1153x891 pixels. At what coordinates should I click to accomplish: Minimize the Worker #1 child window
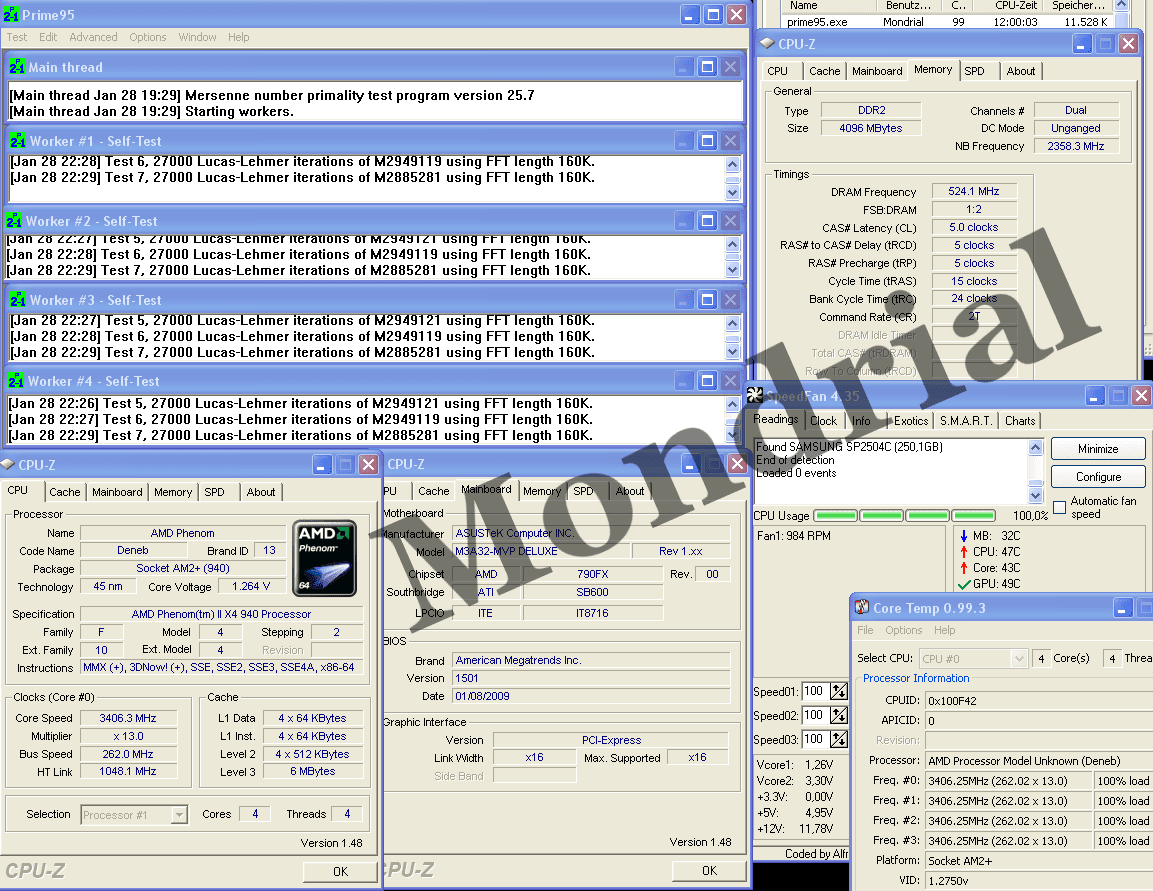[685, 140]
